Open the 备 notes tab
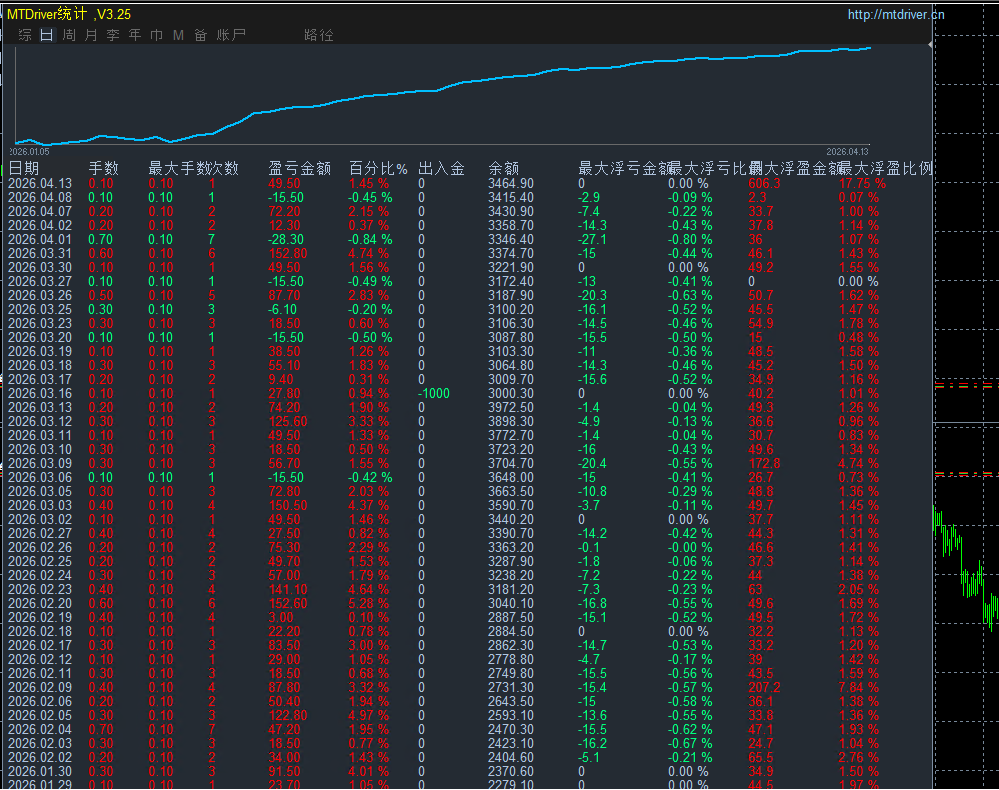The height and width of the screenshot is (790, 999). pyautogui.click(x=200, y=35)
